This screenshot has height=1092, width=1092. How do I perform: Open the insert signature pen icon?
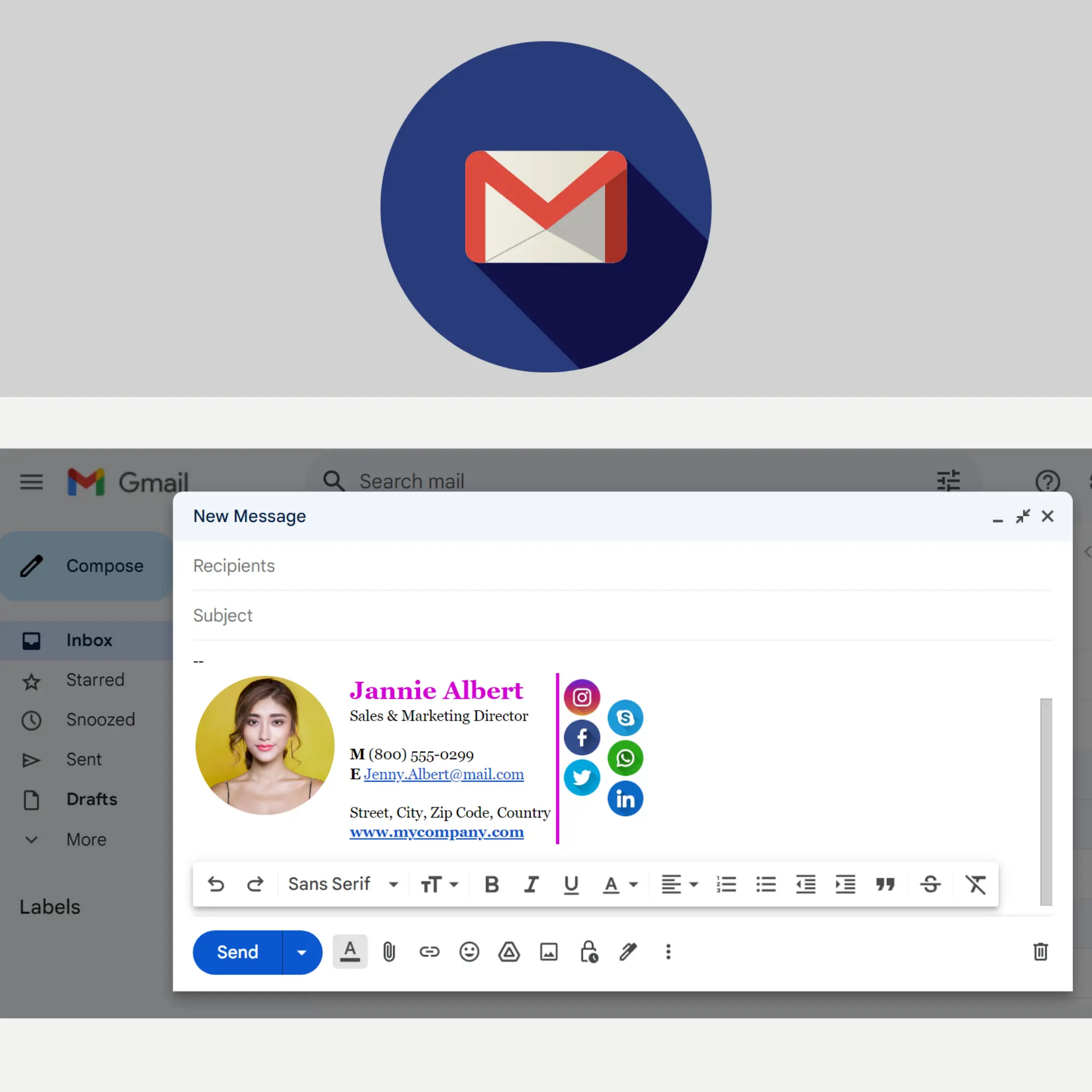click(628, 952)
